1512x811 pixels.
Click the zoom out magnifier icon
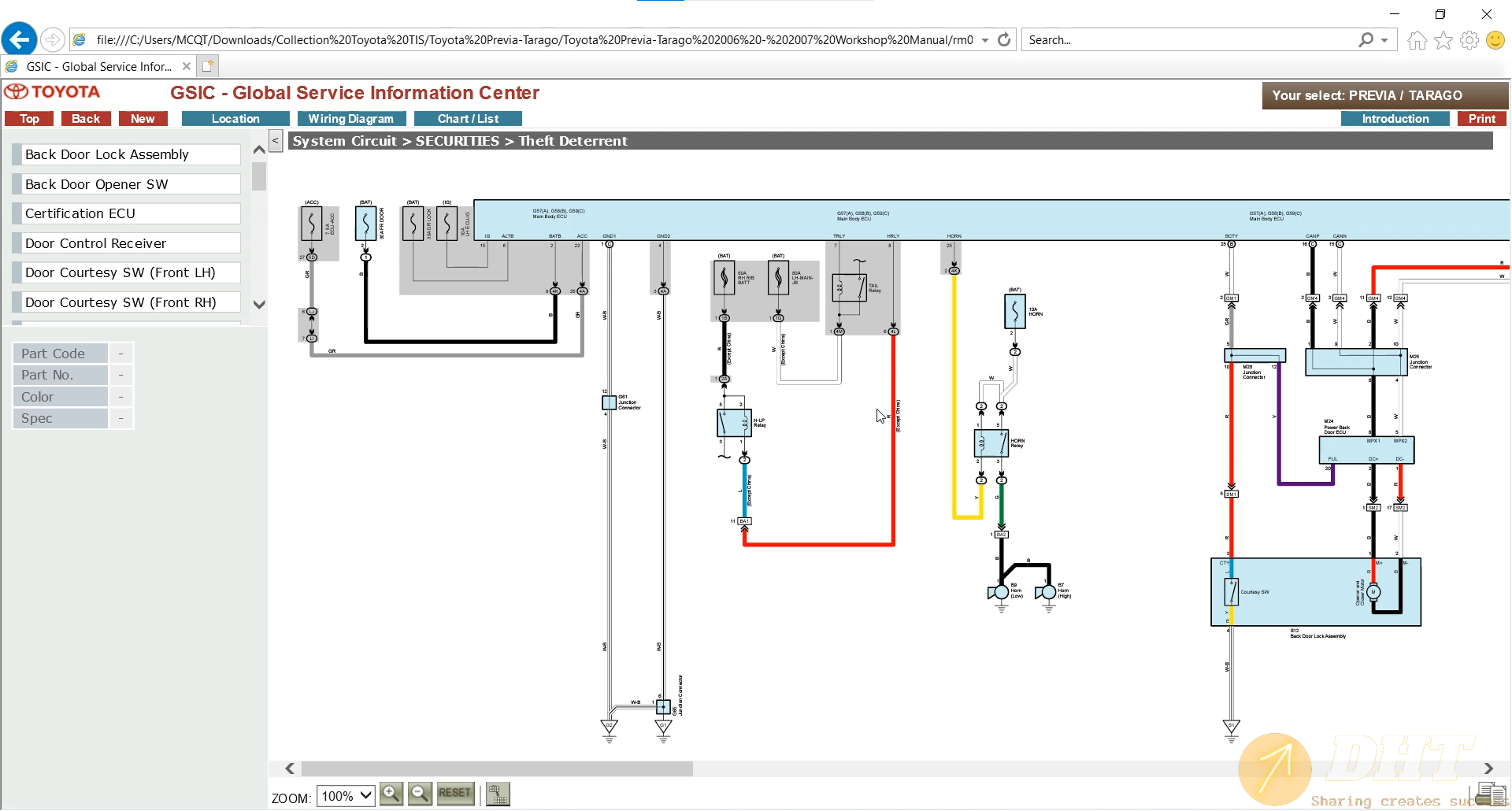[x=420, y=794]
